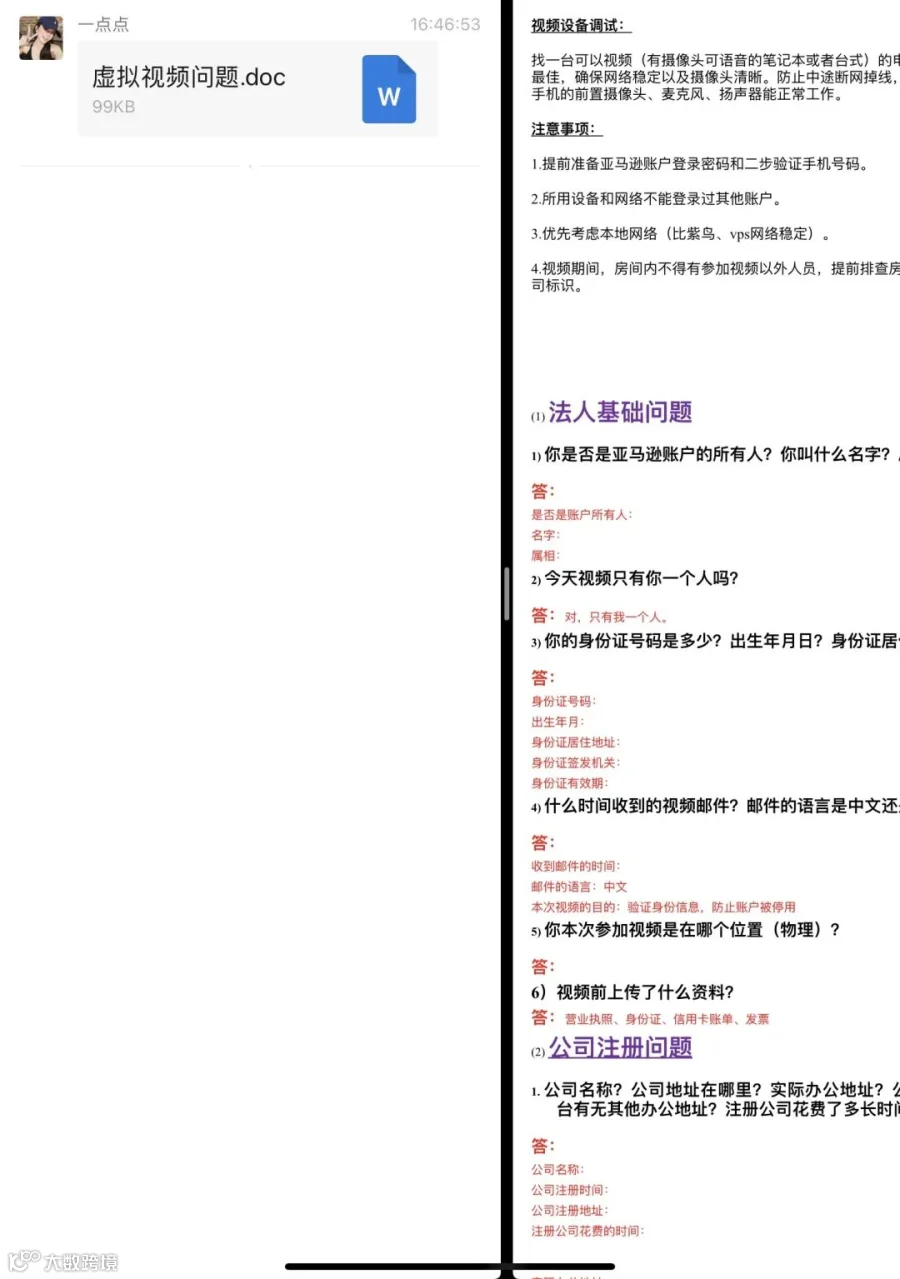Click the 邮件的语言：中文 line
900x1279 pixels.
[x=579, y=887]
